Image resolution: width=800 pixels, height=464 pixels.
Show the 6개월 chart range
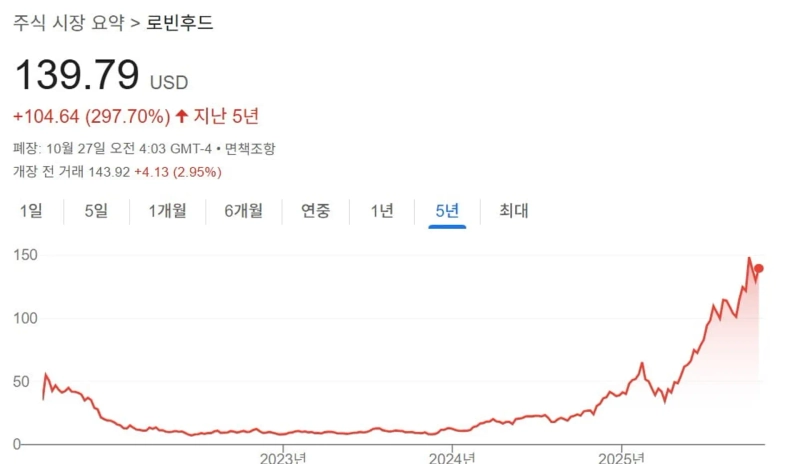pos(243,211)
